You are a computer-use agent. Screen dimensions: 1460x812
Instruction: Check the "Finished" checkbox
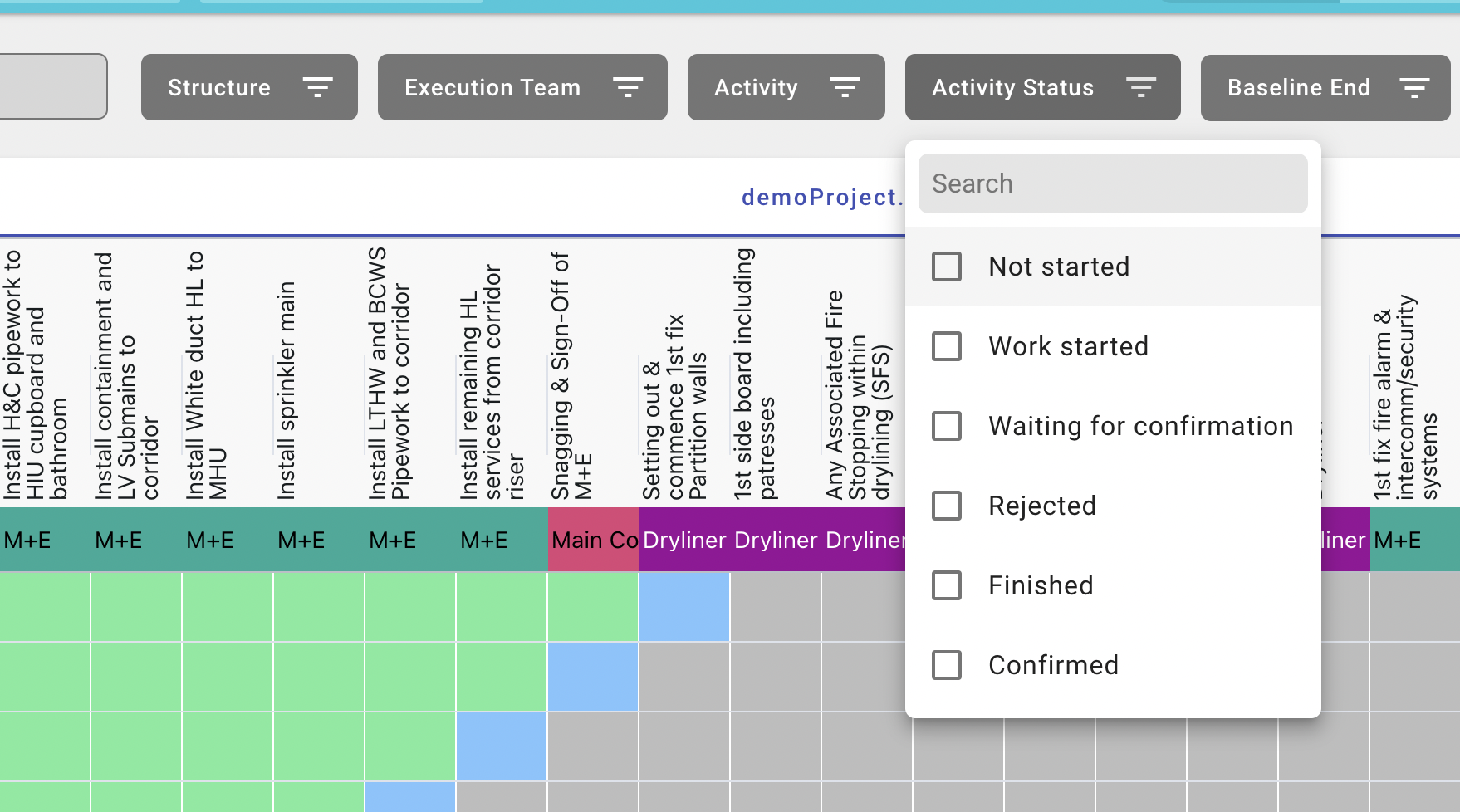click(x=947, y=585)
